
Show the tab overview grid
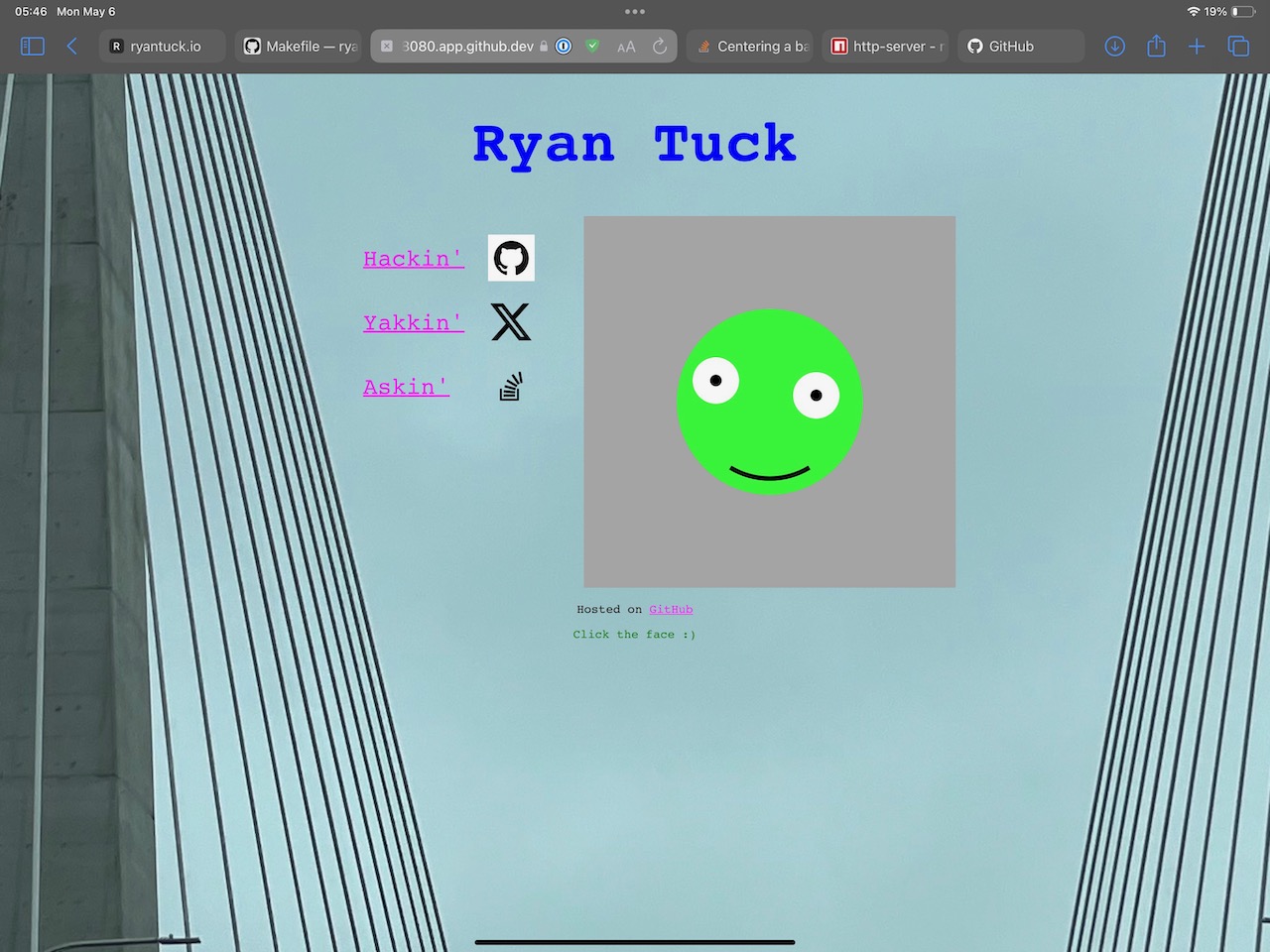point(1238,47)
